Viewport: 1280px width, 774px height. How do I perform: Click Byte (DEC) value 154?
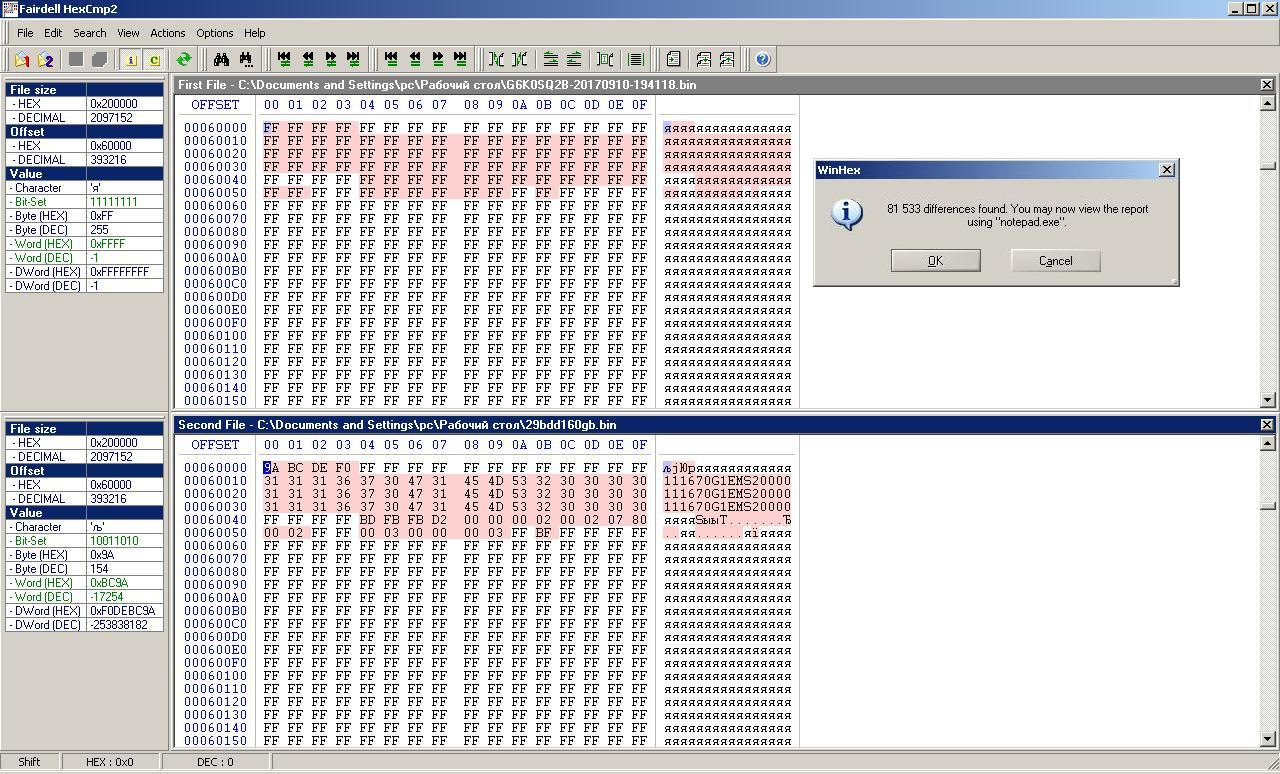[x=124, y=569]
